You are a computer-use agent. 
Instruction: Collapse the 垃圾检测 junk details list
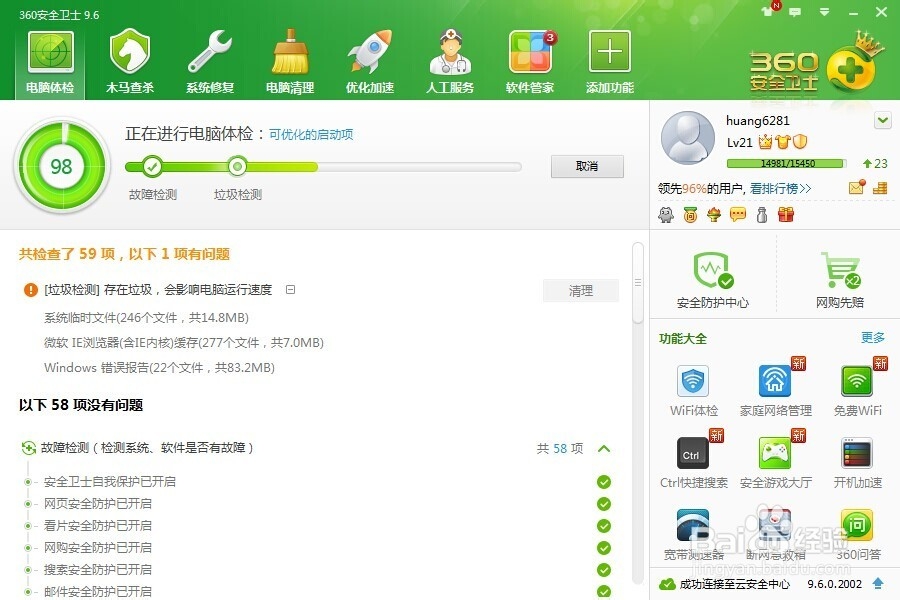click(290, 289)
